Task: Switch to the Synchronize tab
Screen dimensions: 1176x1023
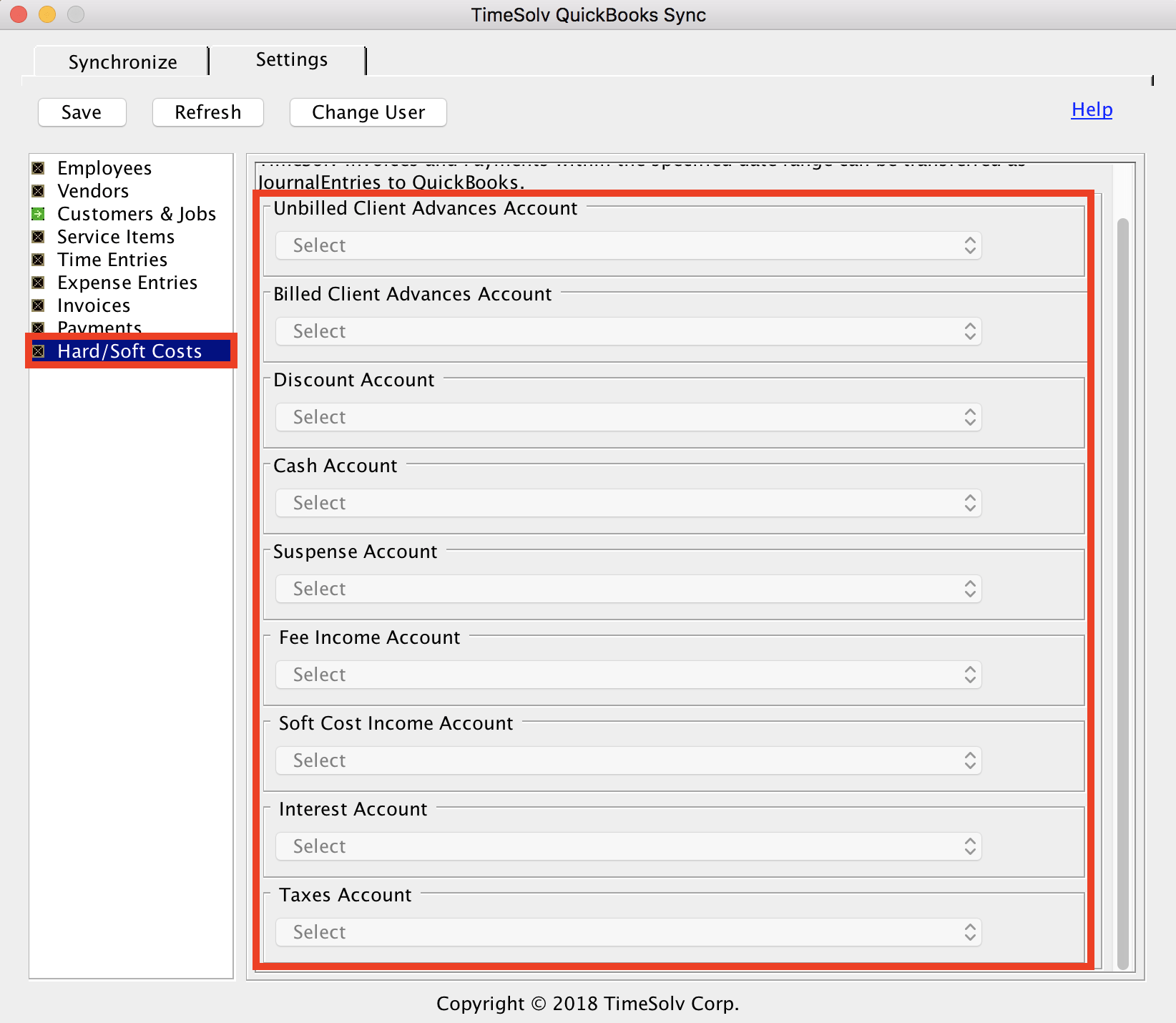Action: click(122, 62)
